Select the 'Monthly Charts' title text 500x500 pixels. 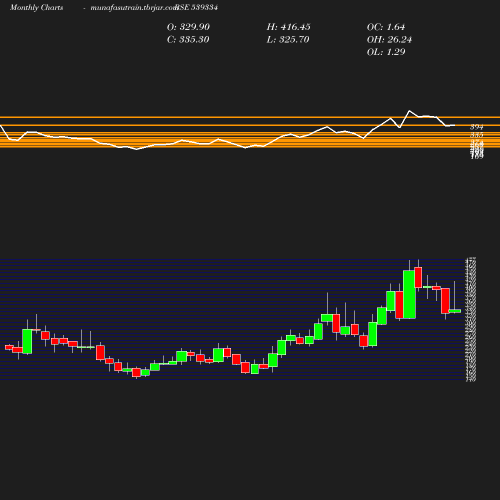37,7
